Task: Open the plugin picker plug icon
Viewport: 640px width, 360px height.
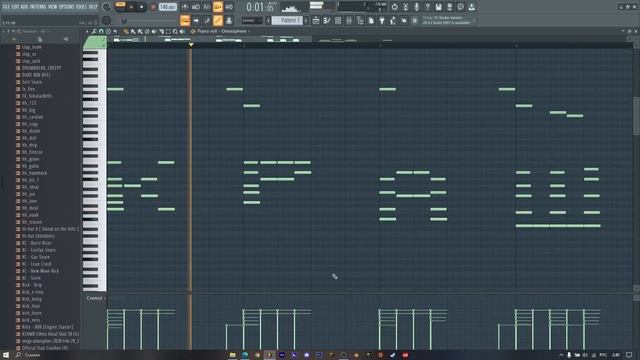Action: [x=382, y=20]
